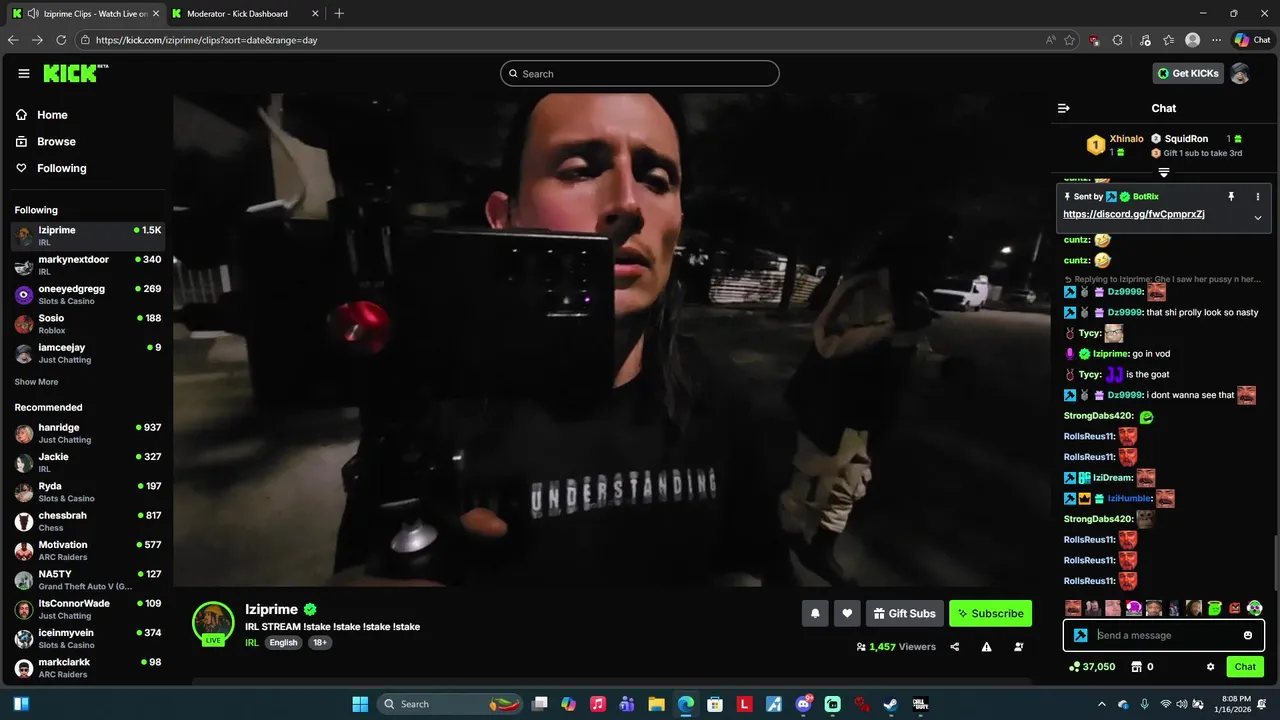The width and height of the screenshot is (1280, 720).
Task: Open the emote picker smiley
Action: click(x=1248, y=635)
